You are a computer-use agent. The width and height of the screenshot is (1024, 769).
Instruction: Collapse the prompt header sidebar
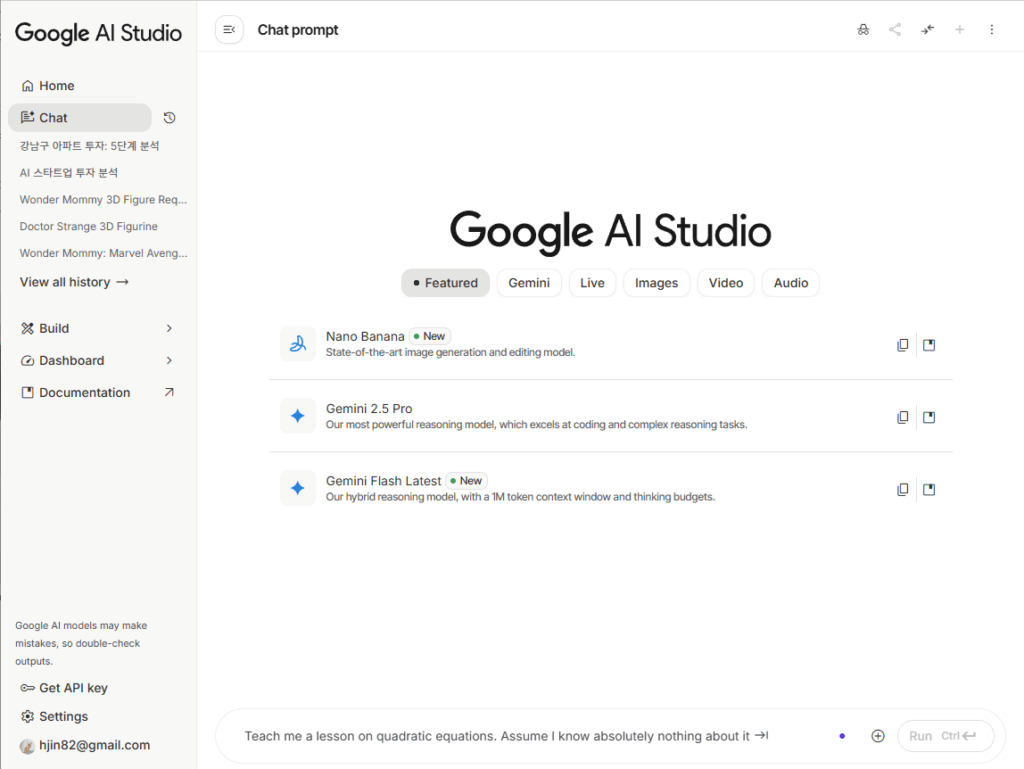[229, 29]
